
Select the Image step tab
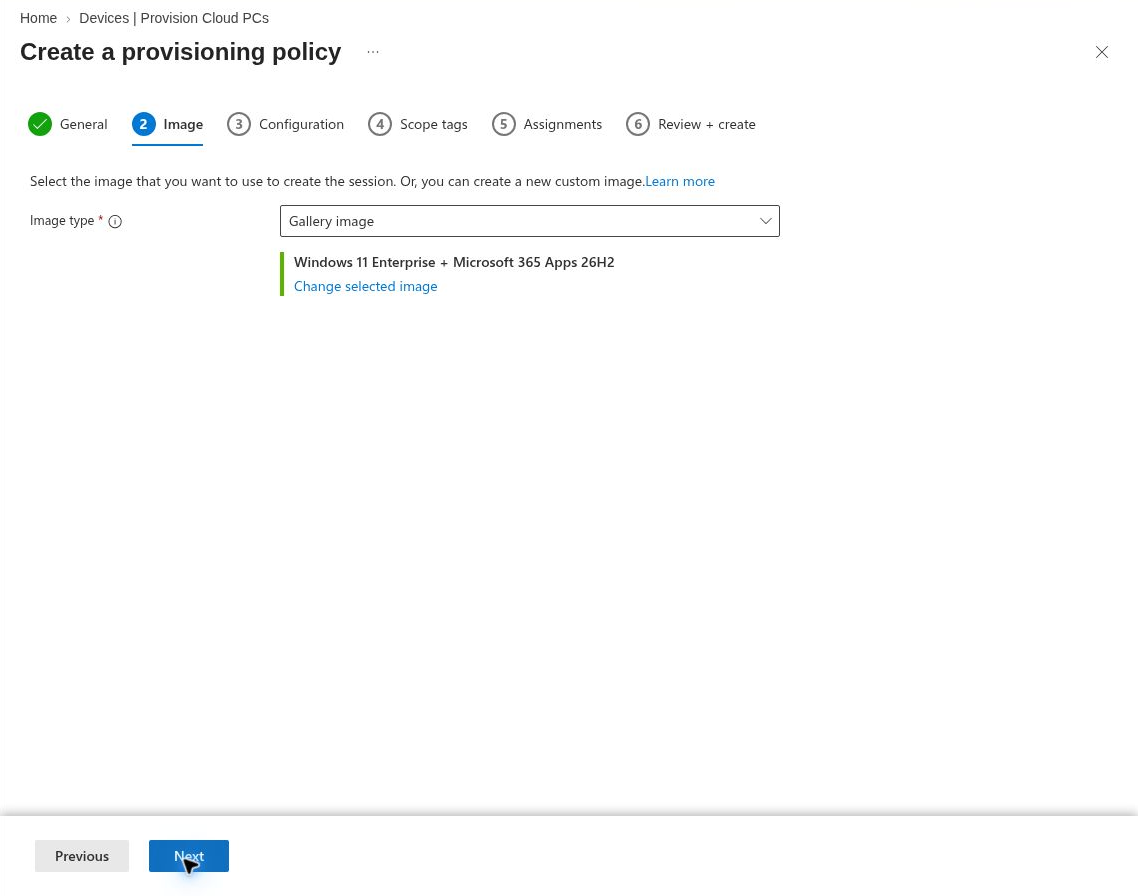[168, 124]
